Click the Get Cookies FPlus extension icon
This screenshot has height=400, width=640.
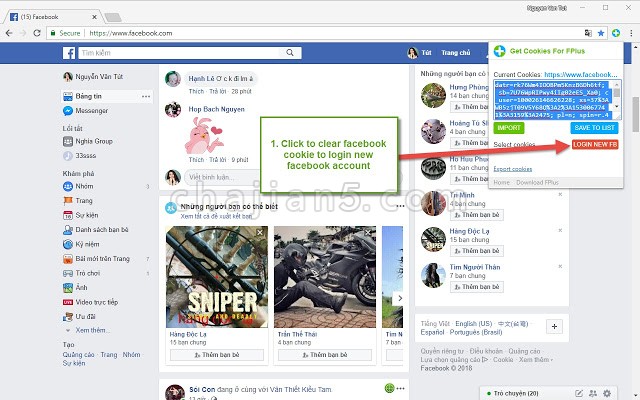click(x=617, y=33)
